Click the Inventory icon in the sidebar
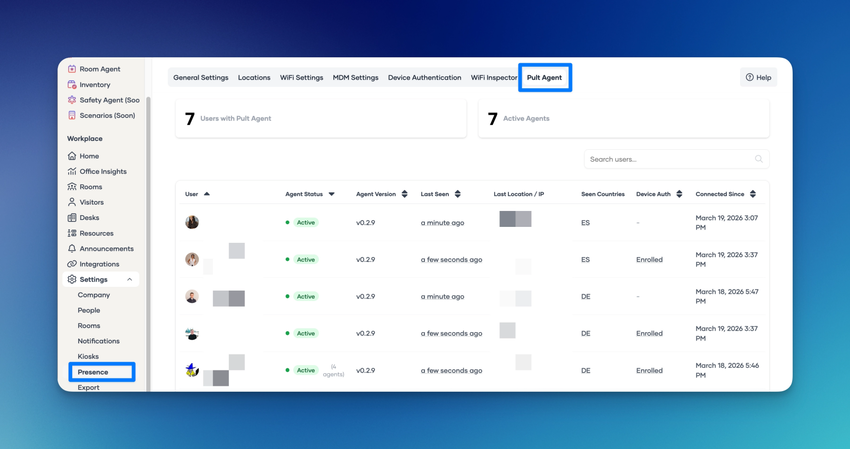 coord(72,85)
